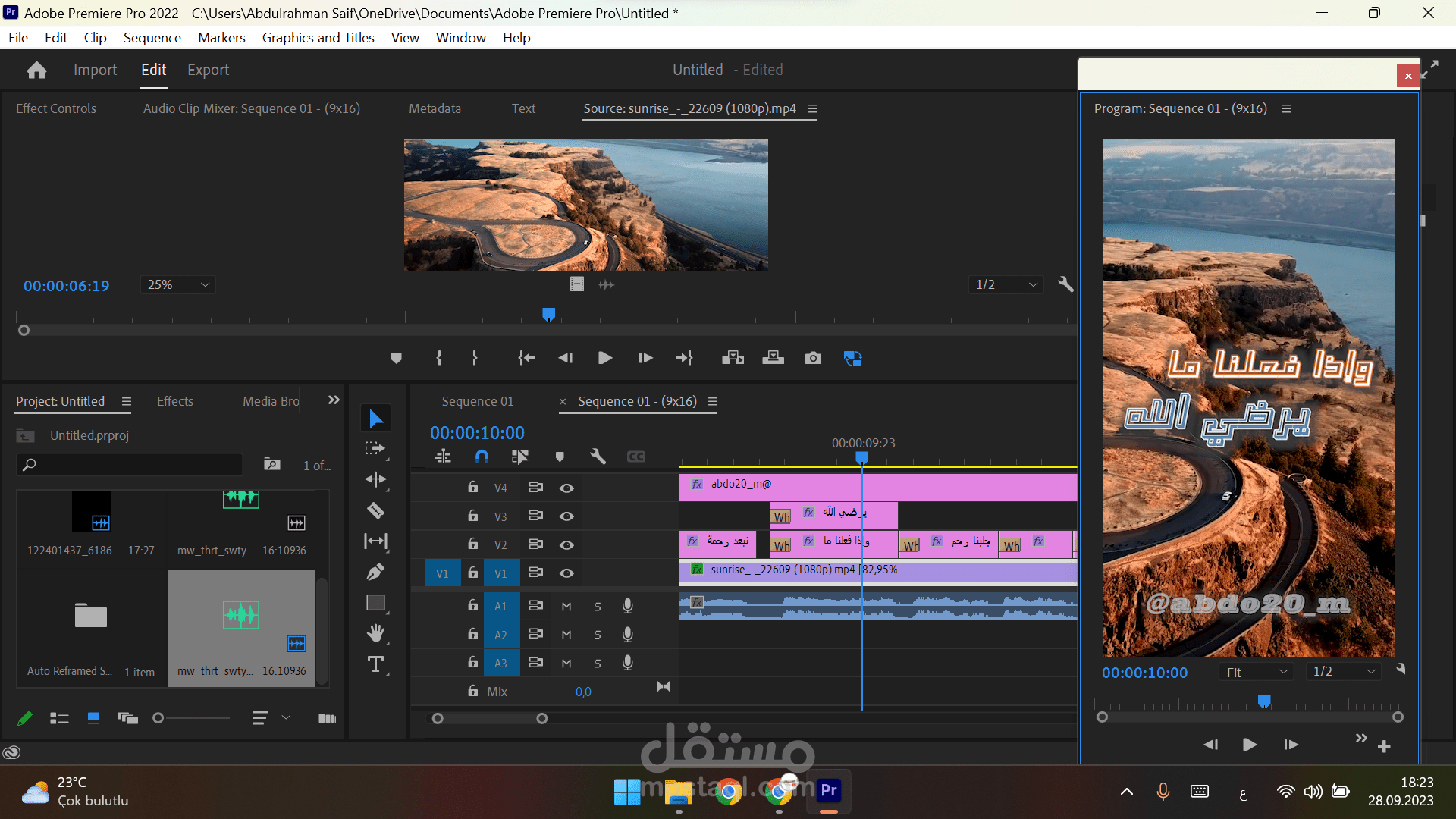The height and width of the screenshot is (819, 1456).
Task: Select the Rectangle tool
Action: point(375,603)
